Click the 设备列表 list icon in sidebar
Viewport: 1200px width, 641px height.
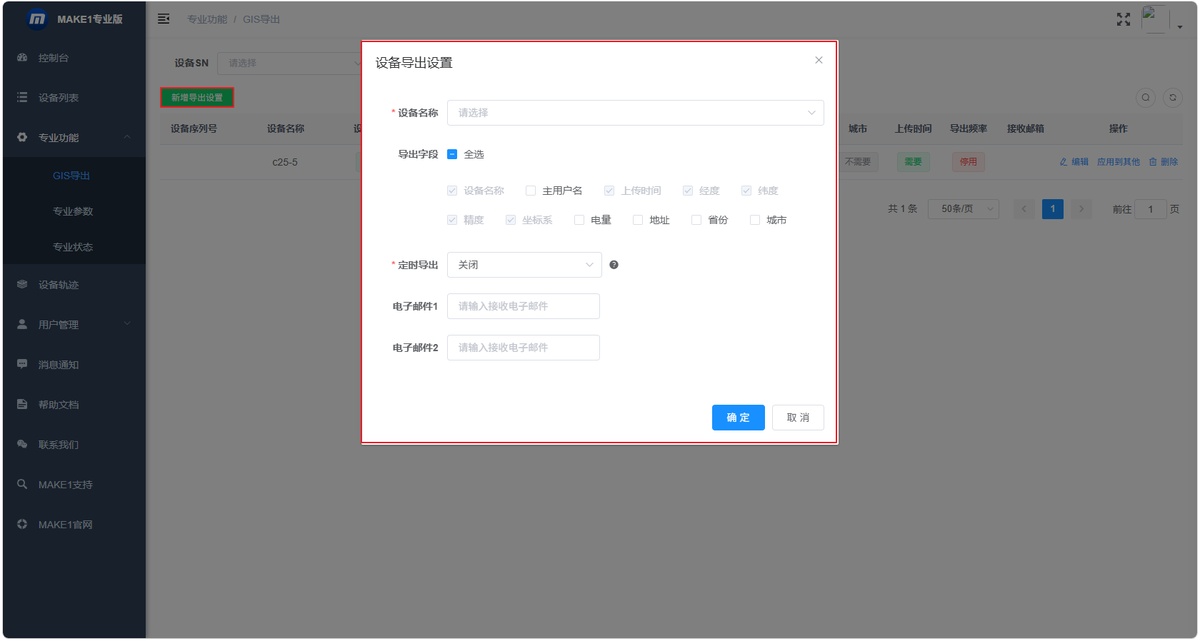point(22,98)
